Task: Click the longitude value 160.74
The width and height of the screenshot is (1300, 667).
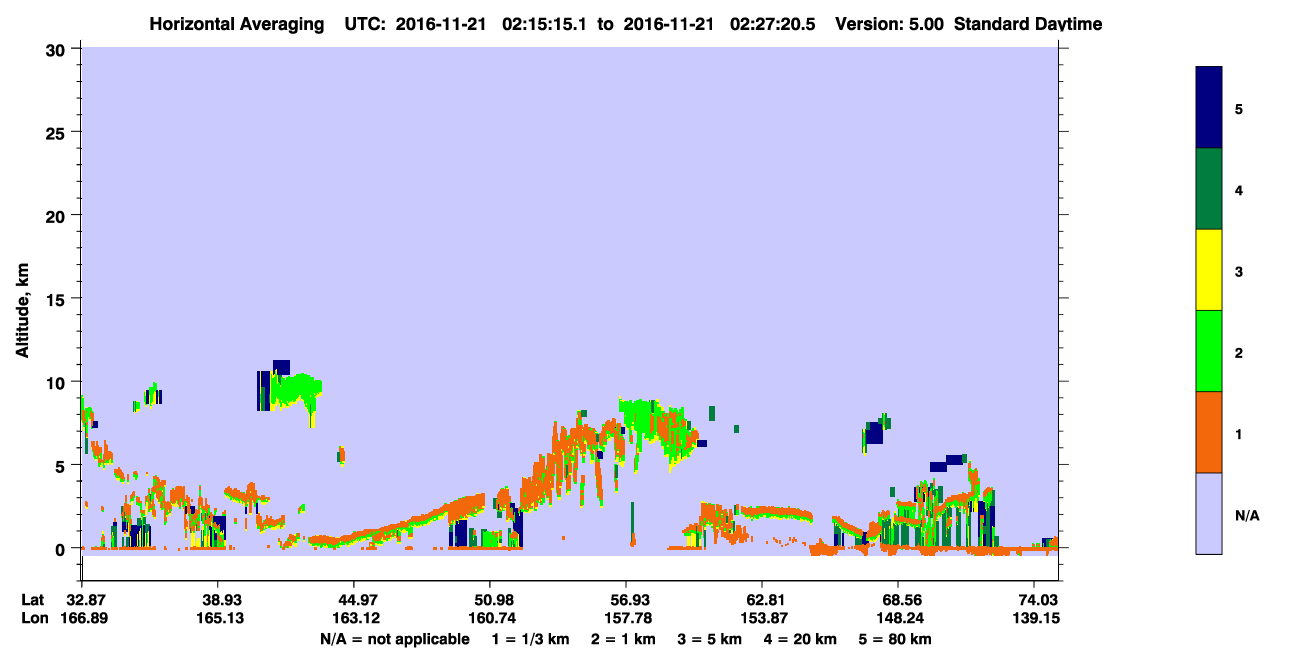Action: [490, 618]
